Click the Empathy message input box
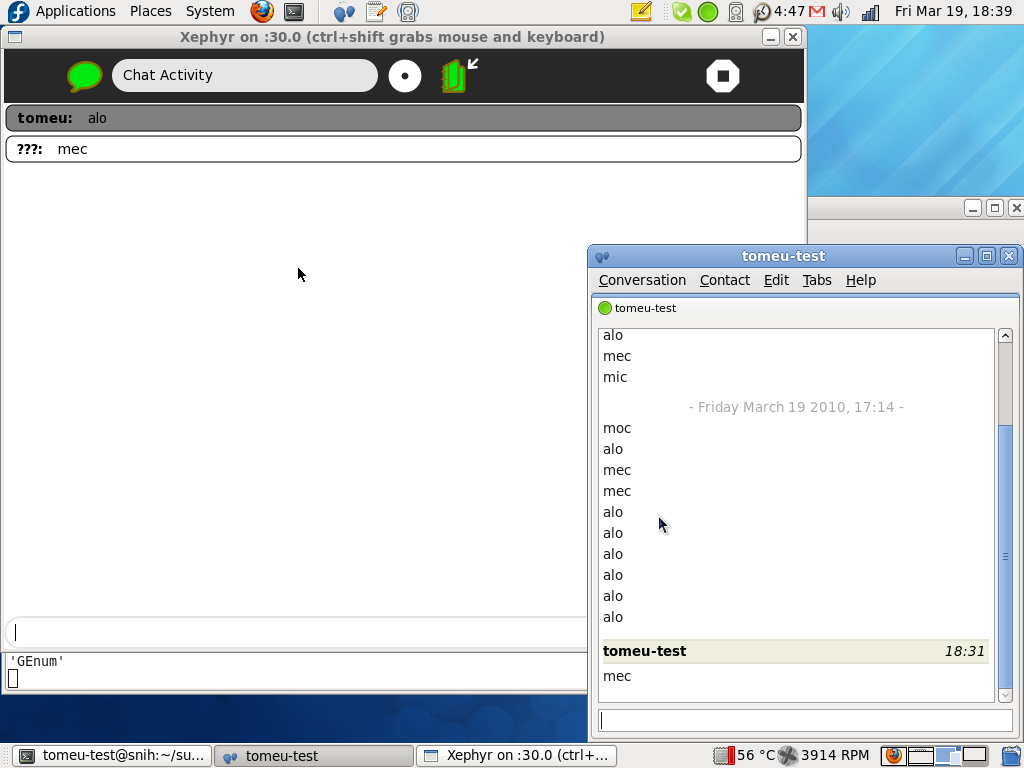Screen dimensions: 1024x768 [x=805, y=720]
